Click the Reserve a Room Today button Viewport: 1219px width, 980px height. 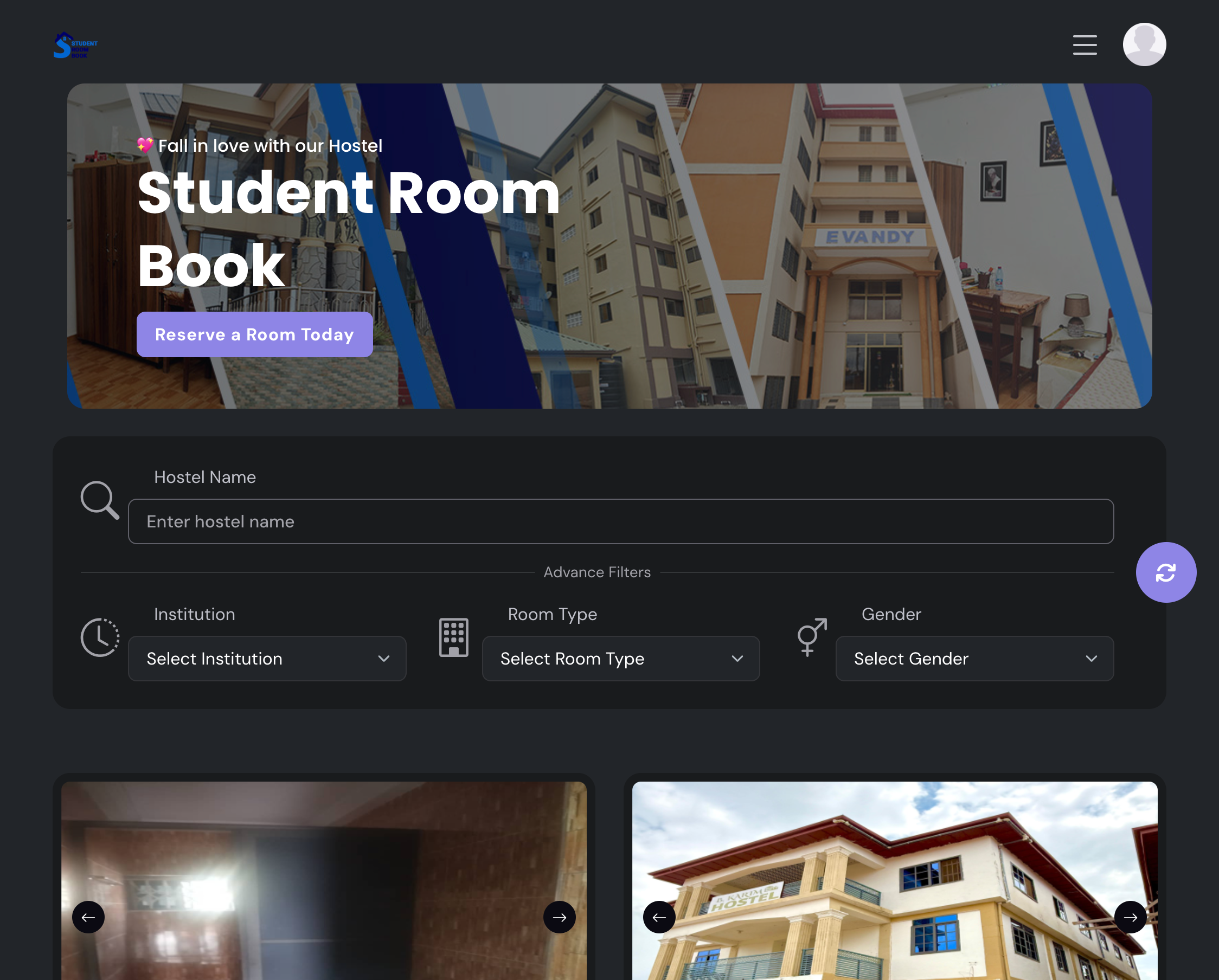pyautogui.click(x=254, y=334)
